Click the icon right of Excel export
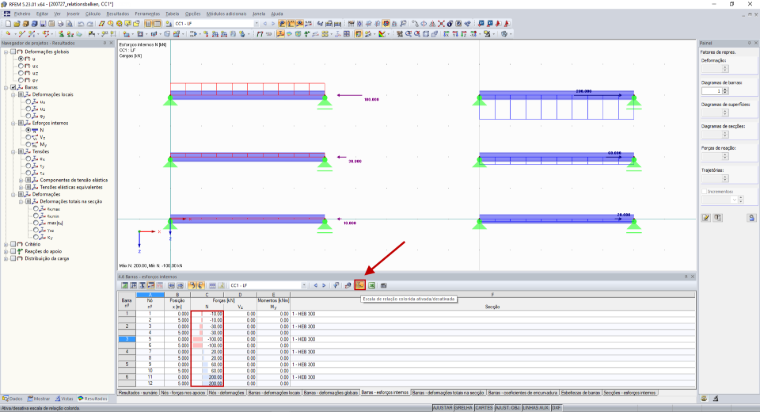The image size is (760, 412). click(383, 285)
